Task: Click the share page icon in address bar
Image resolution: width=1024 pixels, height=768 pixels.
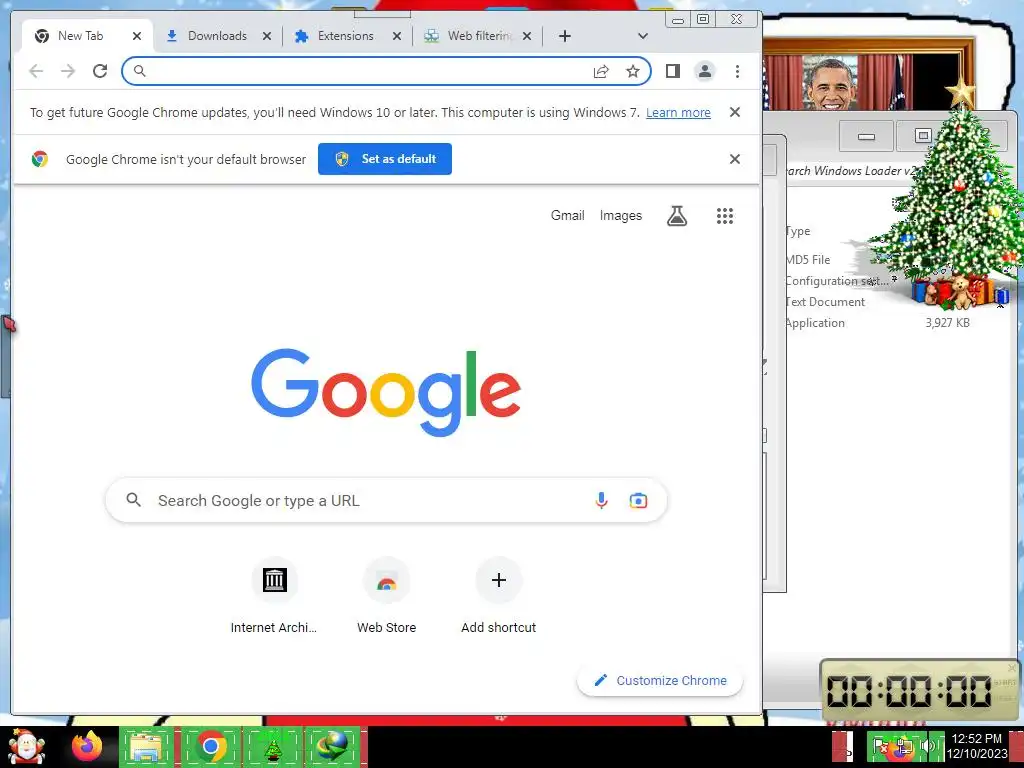Action: click(x=601, y=71)
